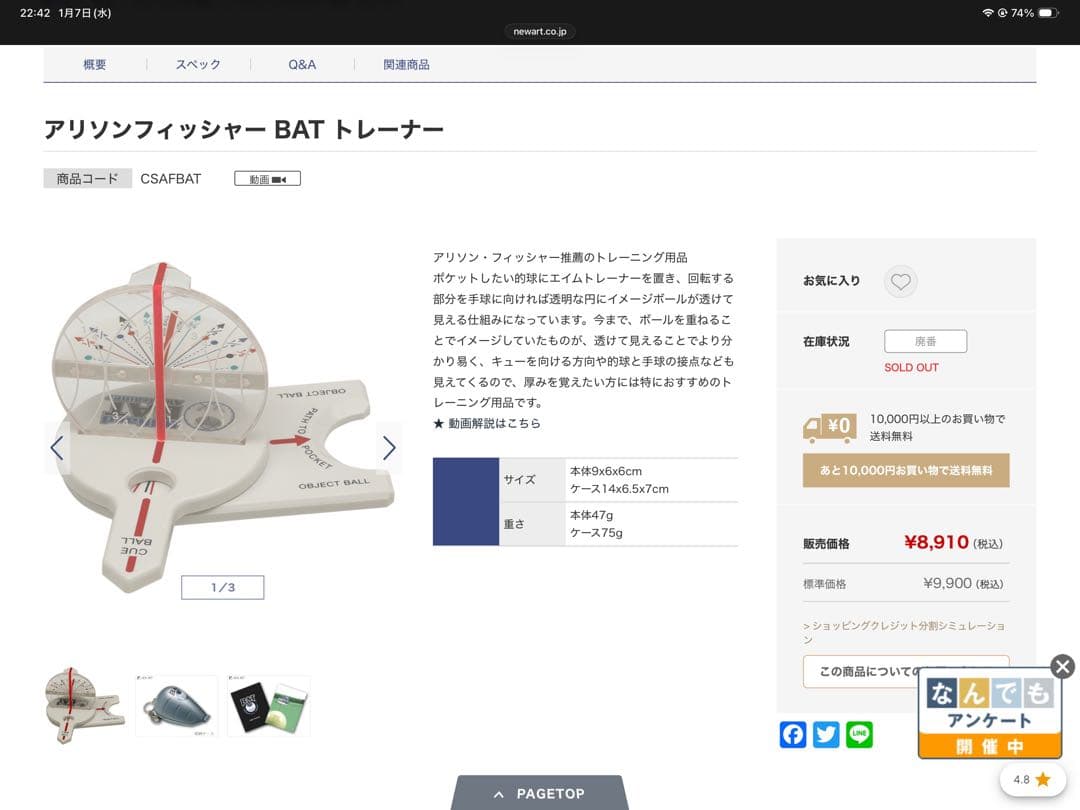The width and height of the screenshot is (1080, 810).
Task: Select the booklet package thumbnail
Action: pos(269,706)
